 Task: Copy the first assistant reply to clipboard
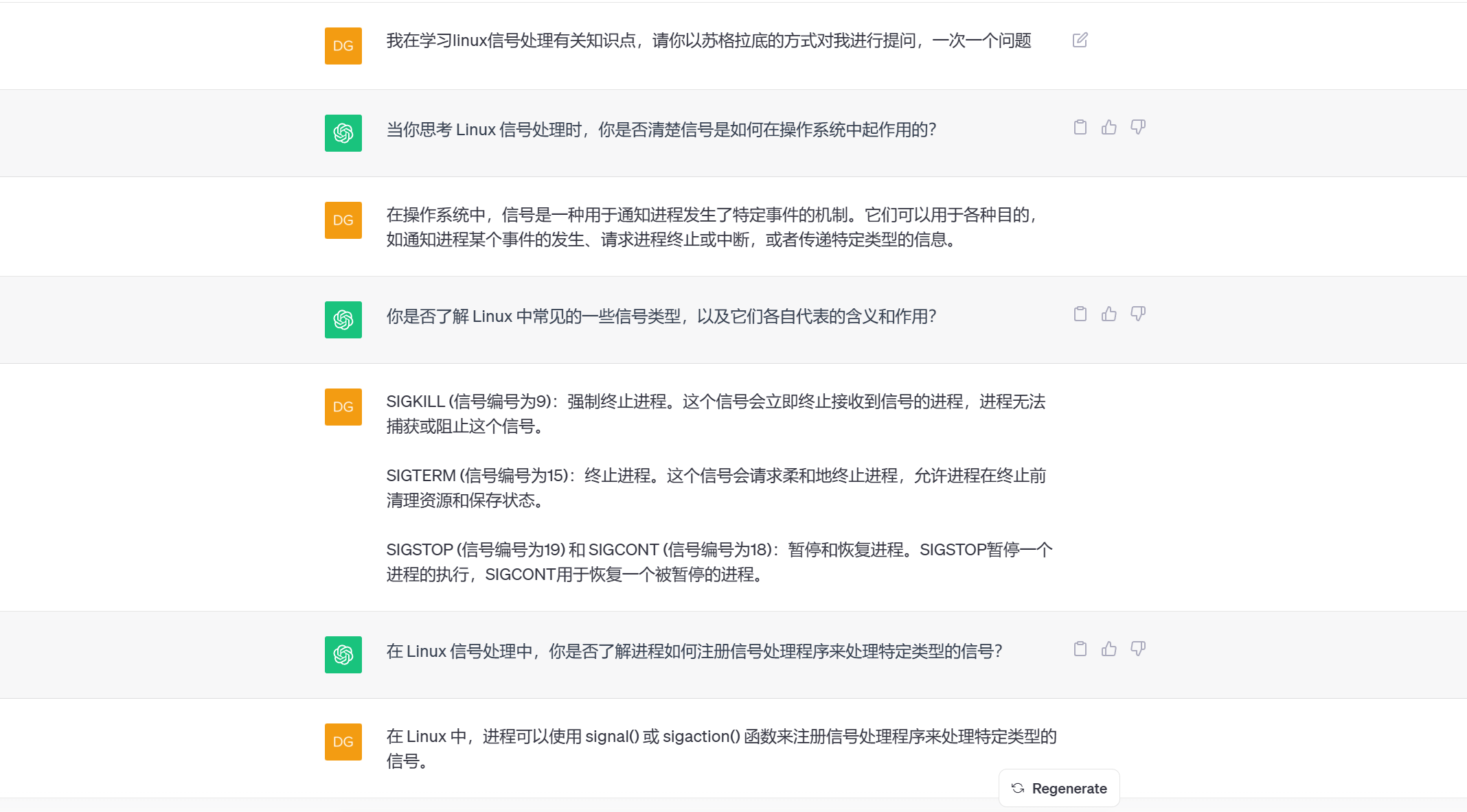pyautogui.click(x=1080, y=127)
